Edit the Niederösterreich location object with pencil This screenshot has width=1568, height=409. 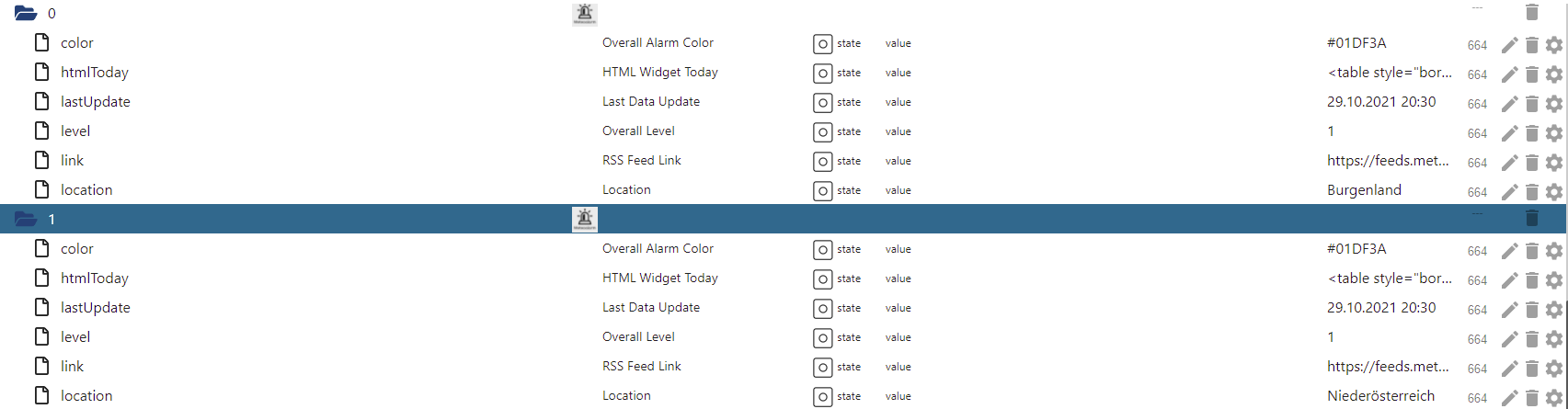(x=1509, y=398)
